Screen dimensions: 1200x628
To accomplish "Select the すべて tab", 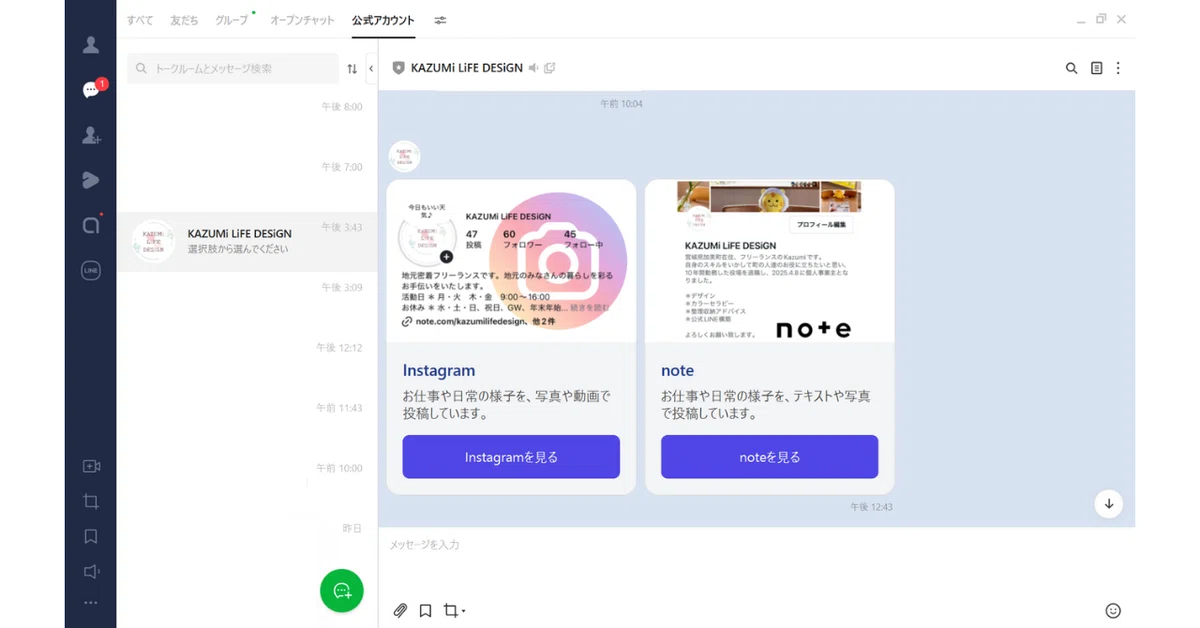I will pos(140,20).
